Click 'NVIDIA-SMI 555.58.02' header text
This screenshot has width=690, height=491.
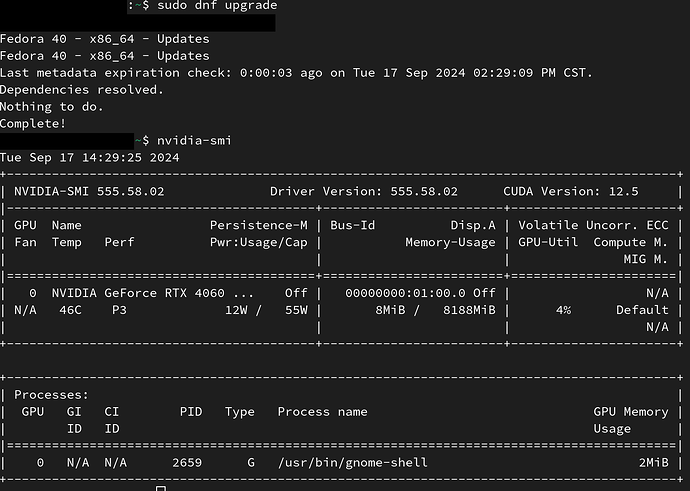(89, 191)
